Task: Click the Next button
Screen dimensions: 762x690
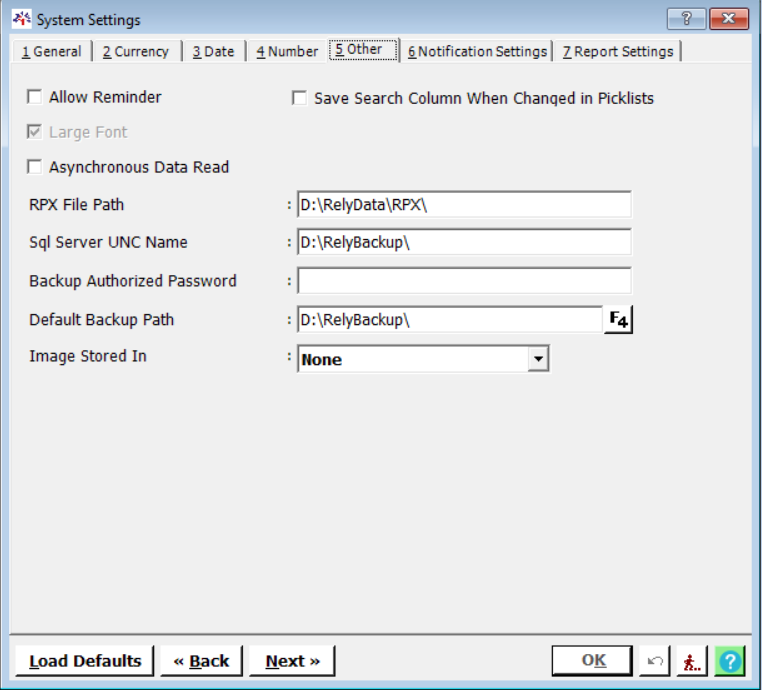Action: [x=292, y=661]
